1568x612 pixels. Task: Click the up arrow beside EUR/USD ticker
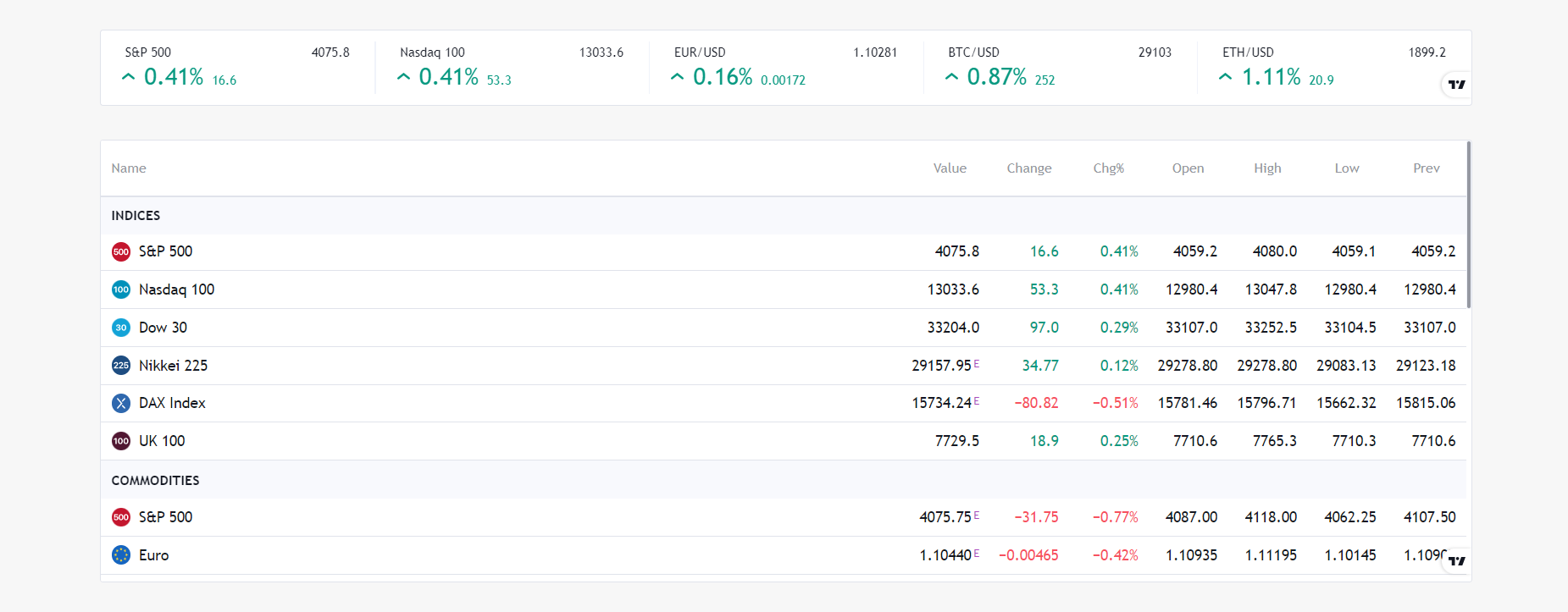(x=677, y=77)
